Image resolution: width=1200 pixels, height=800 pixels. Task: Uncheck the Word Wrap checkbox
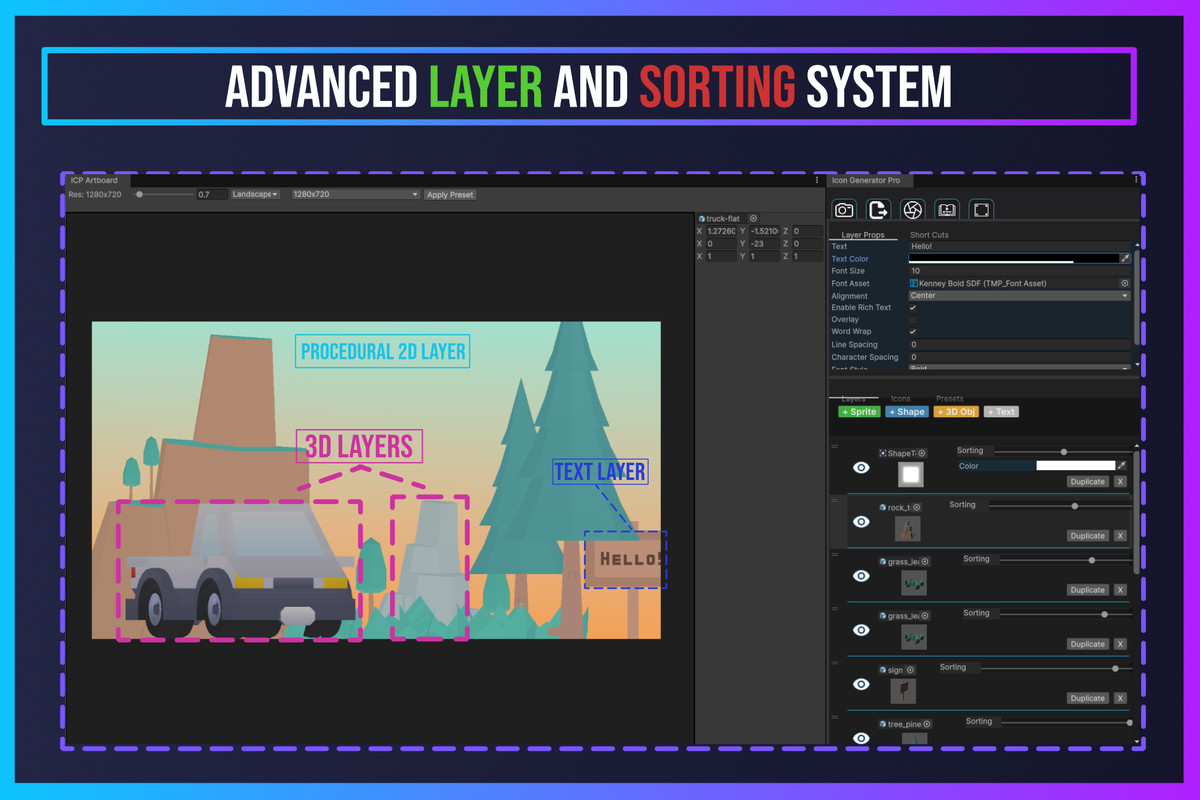[913, 331]
